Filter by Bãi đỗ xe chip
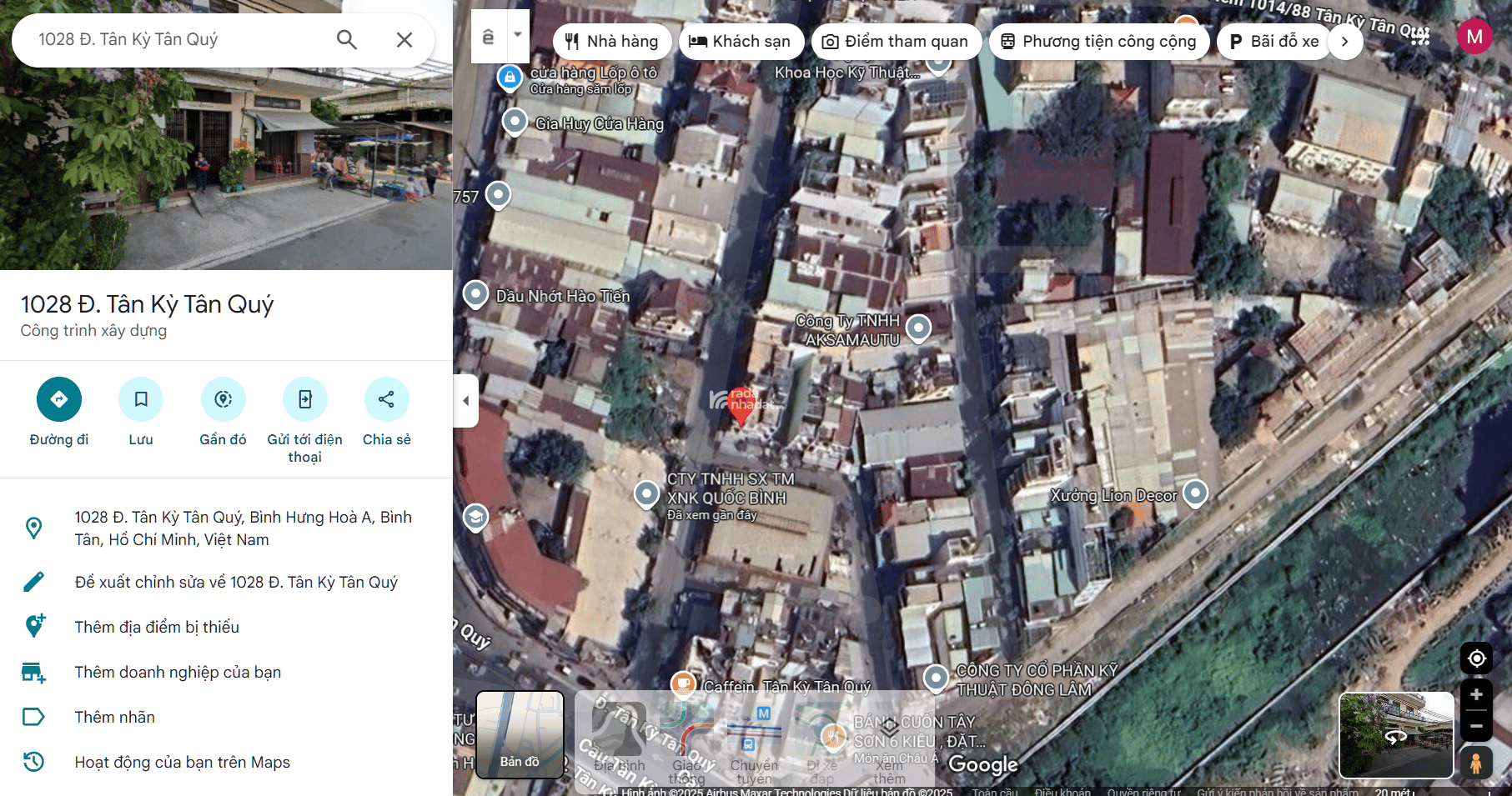1512x796 pixels. click(x=1274, y=41)
